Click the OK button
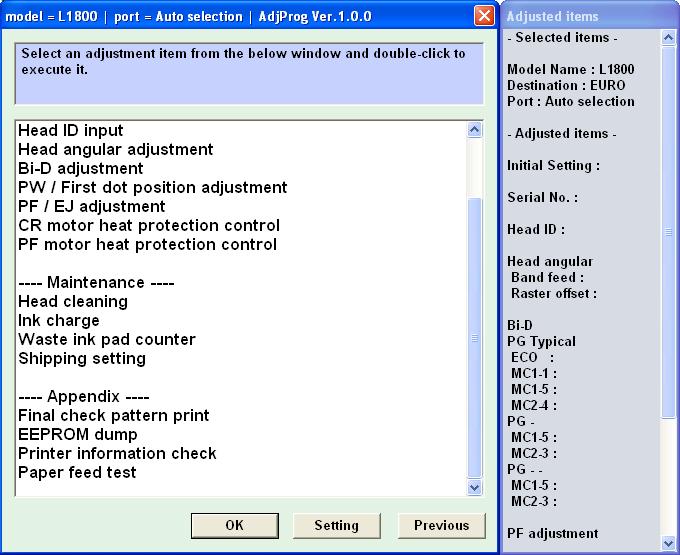The width and height of the screenshot is (680, 555). tap(235, 526)
